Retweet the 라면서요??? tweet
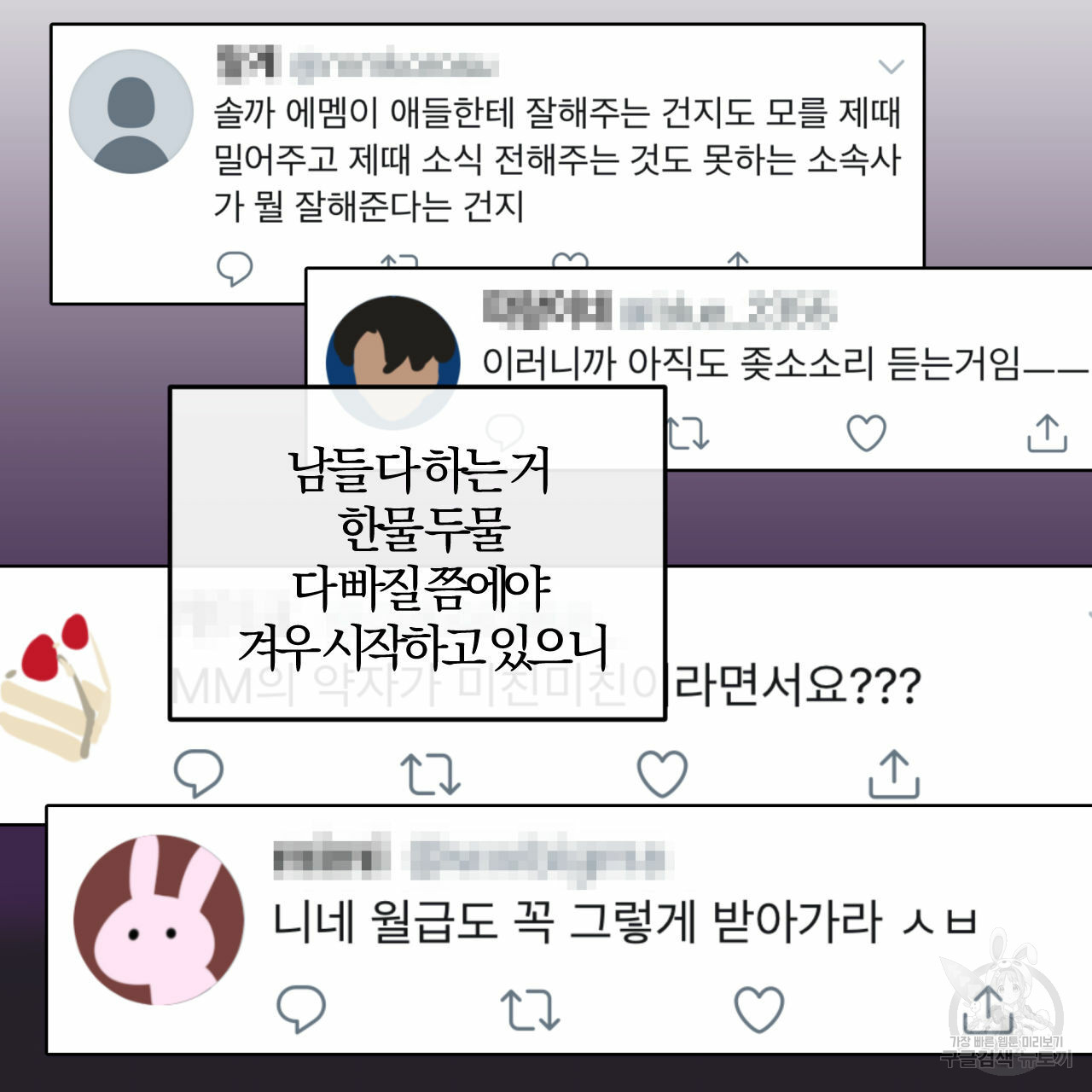The height and width of the screenshot is (1092, 1092). (431, 774)
